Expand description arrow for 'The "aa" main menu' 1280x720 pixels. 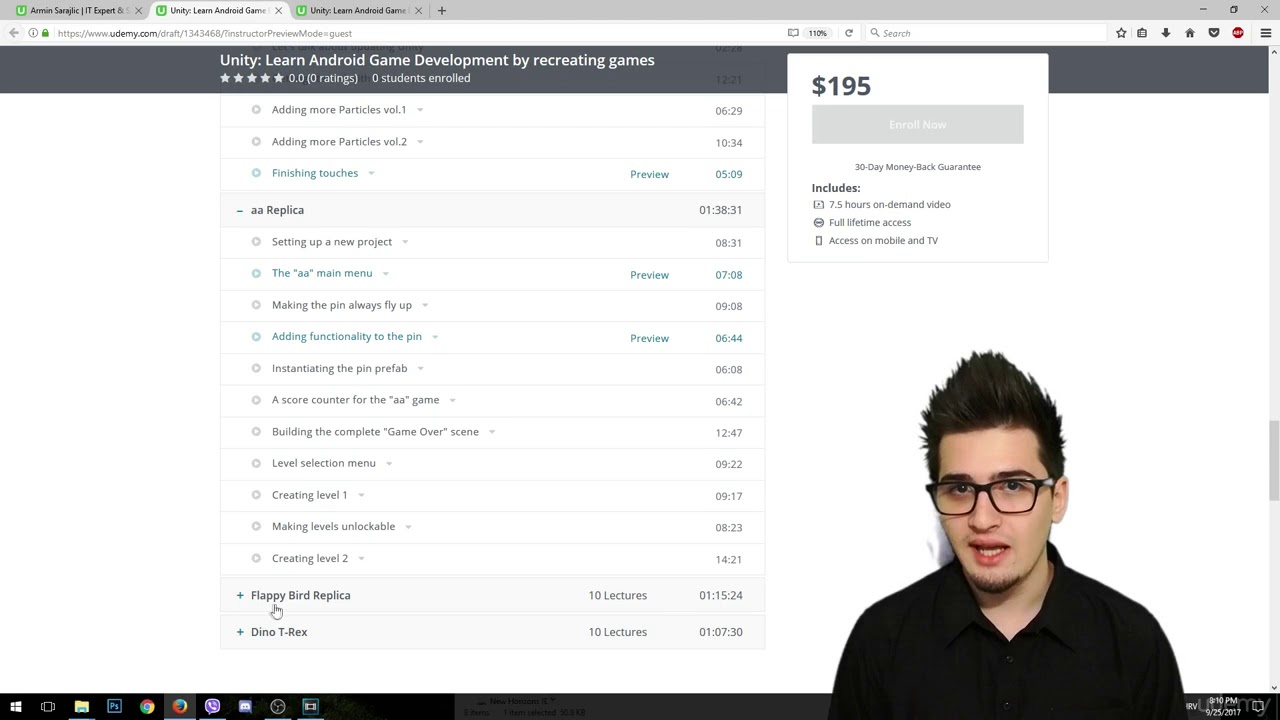[385, 274]
